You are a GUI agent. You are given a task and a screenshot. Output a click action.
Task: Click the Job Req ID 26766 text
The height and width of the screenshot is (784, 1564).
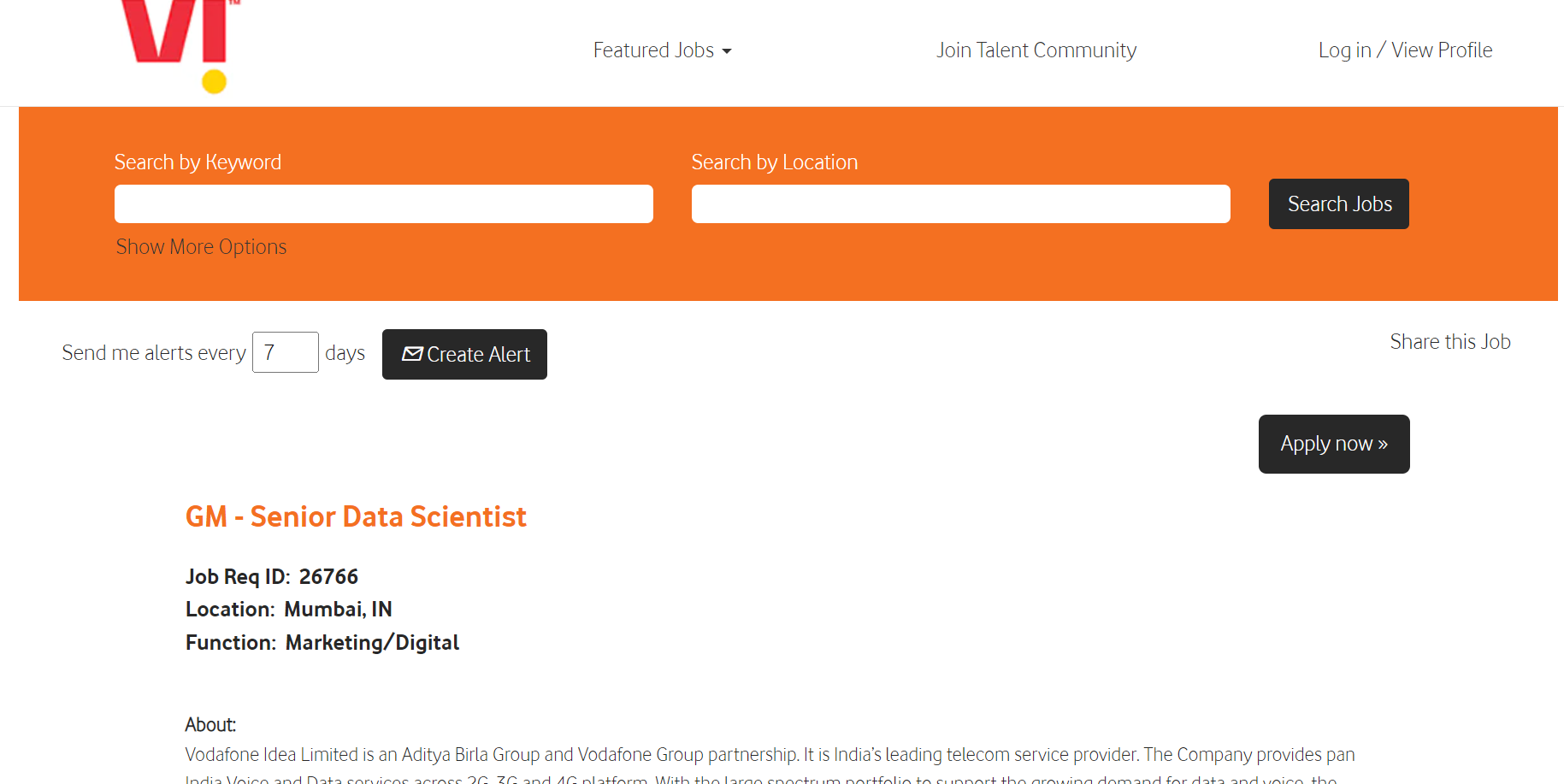272,577
